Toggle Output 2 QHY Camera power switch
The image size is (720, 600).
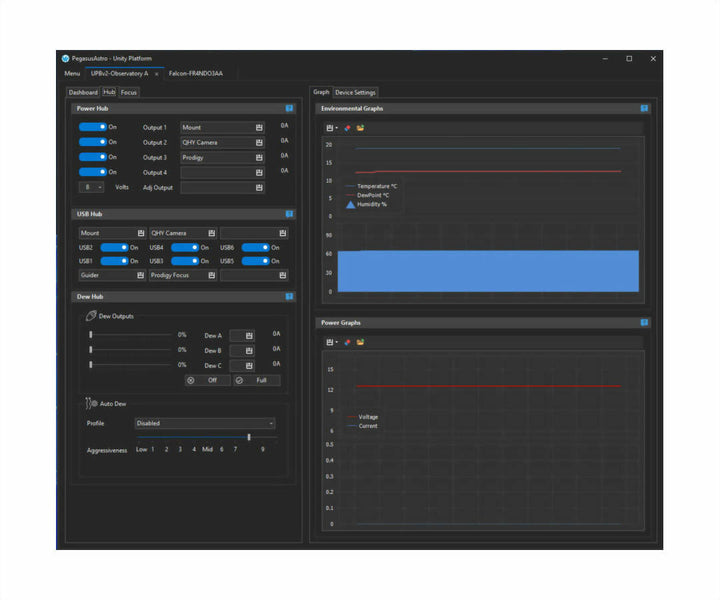click(92, 142)
